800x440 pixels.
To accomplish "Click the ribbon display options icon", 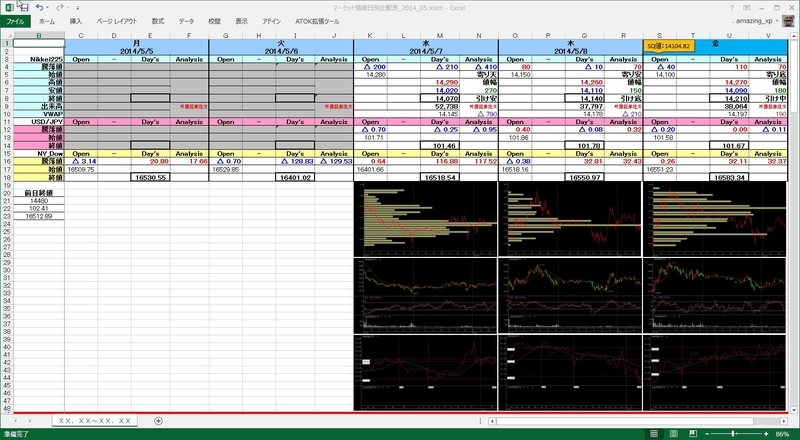I will (x=747, y=8).
